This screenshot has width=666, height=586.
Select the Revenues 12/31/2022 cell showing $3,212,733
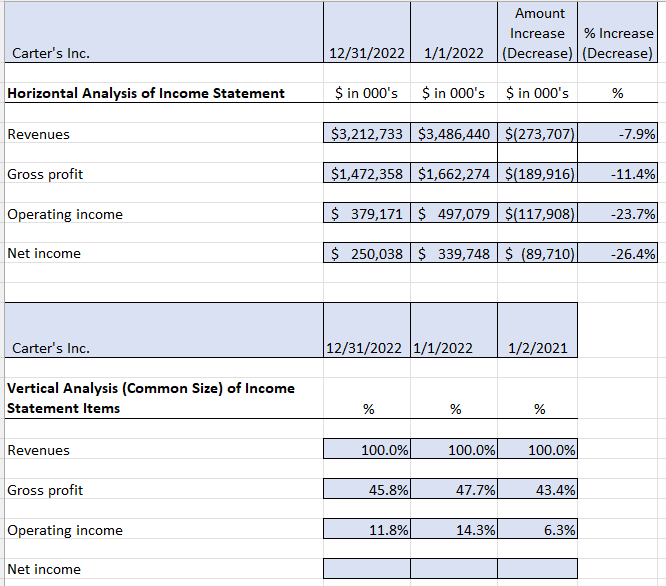tap(367, 133)
